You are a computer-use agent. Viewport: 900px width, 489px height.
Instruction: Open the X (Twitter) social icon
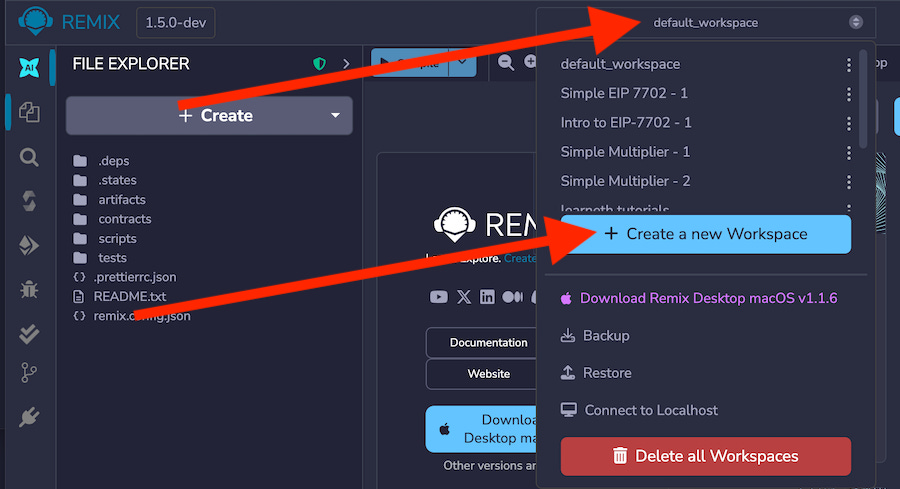point(464,297)
